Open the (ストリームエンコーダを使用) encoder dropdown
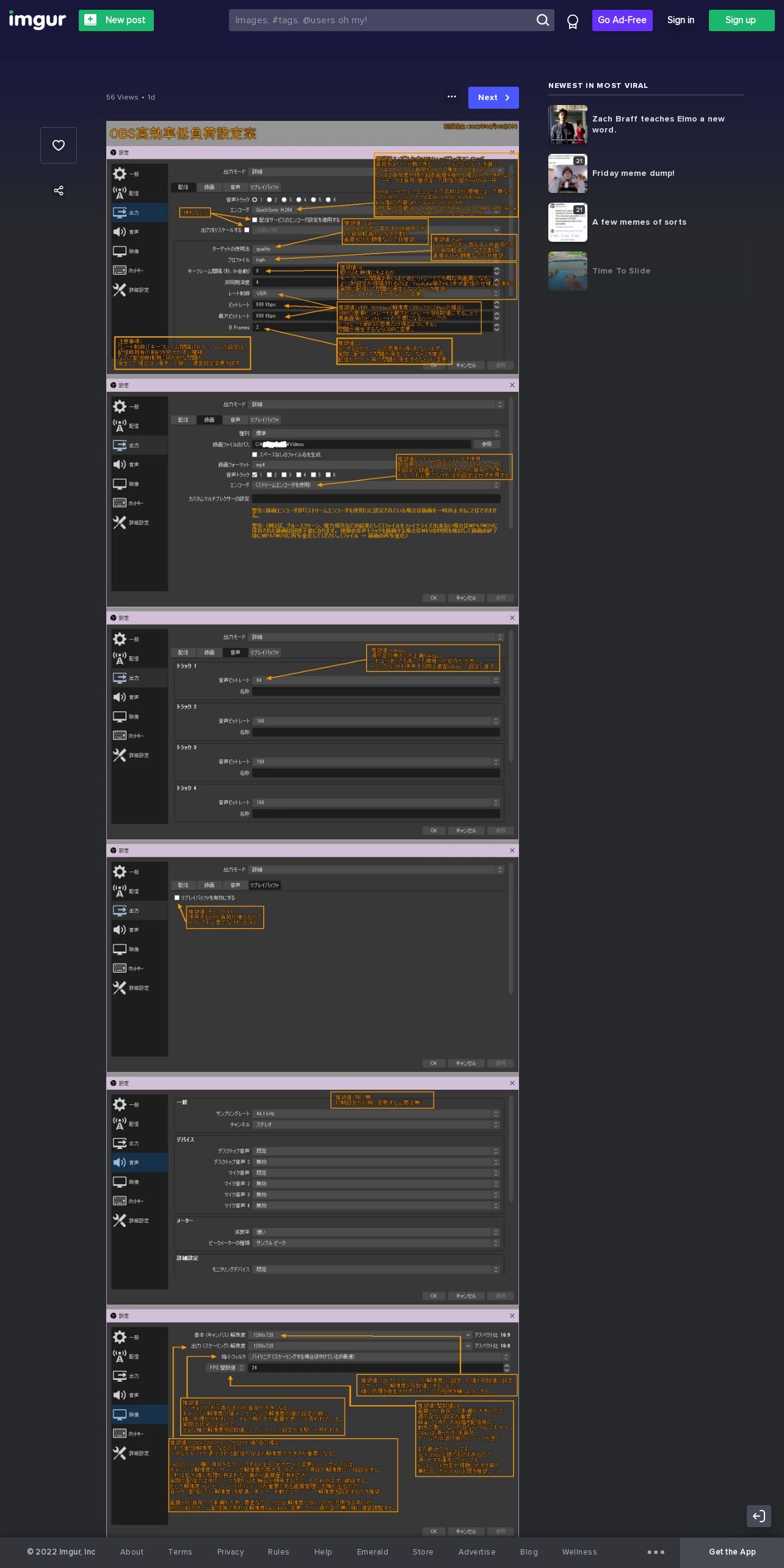Image resolution: width=784 pixels, height=1568 pixels. [x=377, y=485]
